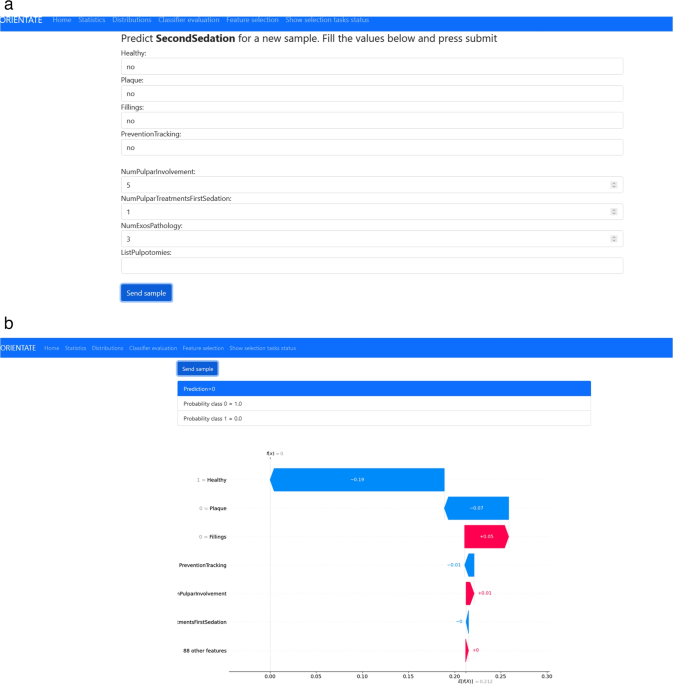Open Feature selection in the lower navbar
673x685 pixels.
click(x=203, y=348)
